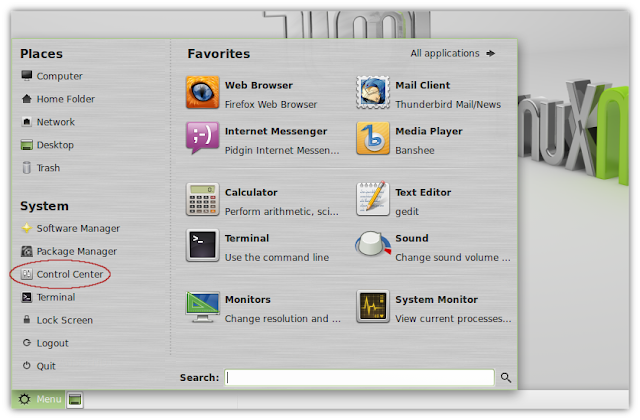The height and width of the screenshot is (420, 640).
Task: Click the search magnifier icon
Action: (x=506, y=378)
